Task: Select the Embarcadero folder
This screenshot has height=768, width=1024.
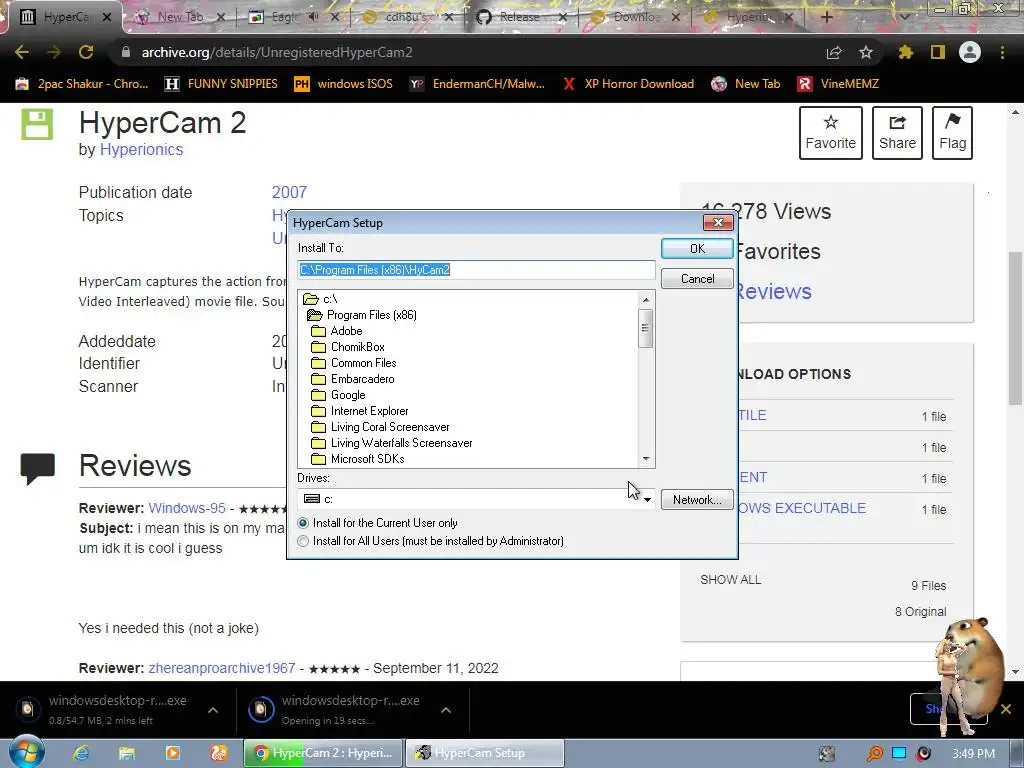Action: [x=353, y=379]
